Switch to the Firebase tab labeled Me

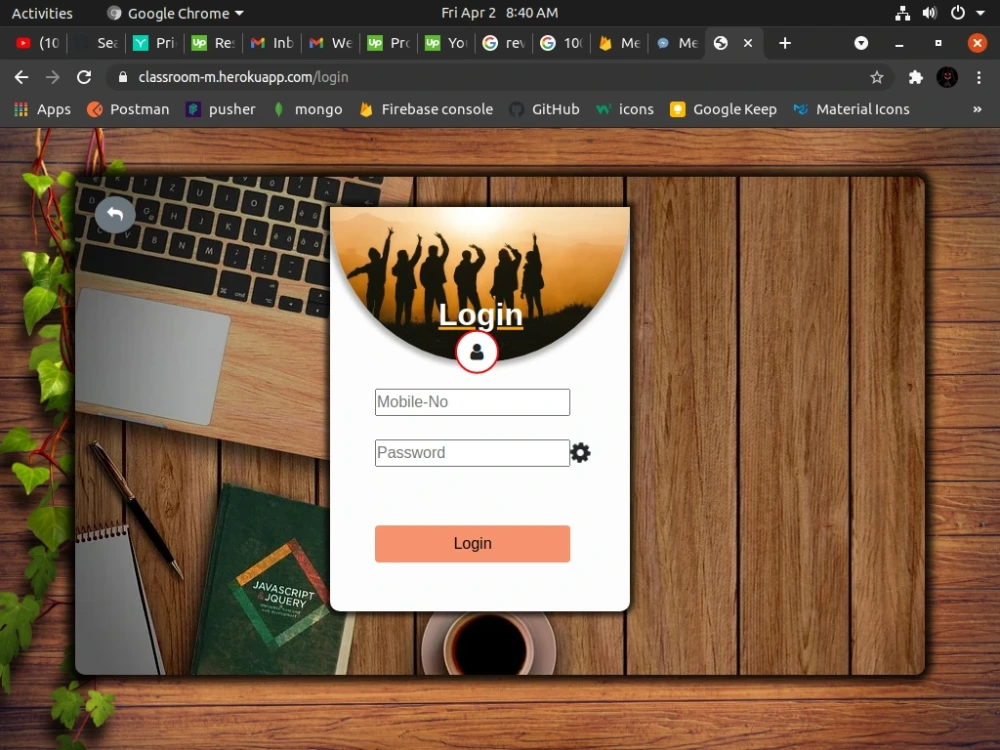pyautogui.click(x=619, y=43)
